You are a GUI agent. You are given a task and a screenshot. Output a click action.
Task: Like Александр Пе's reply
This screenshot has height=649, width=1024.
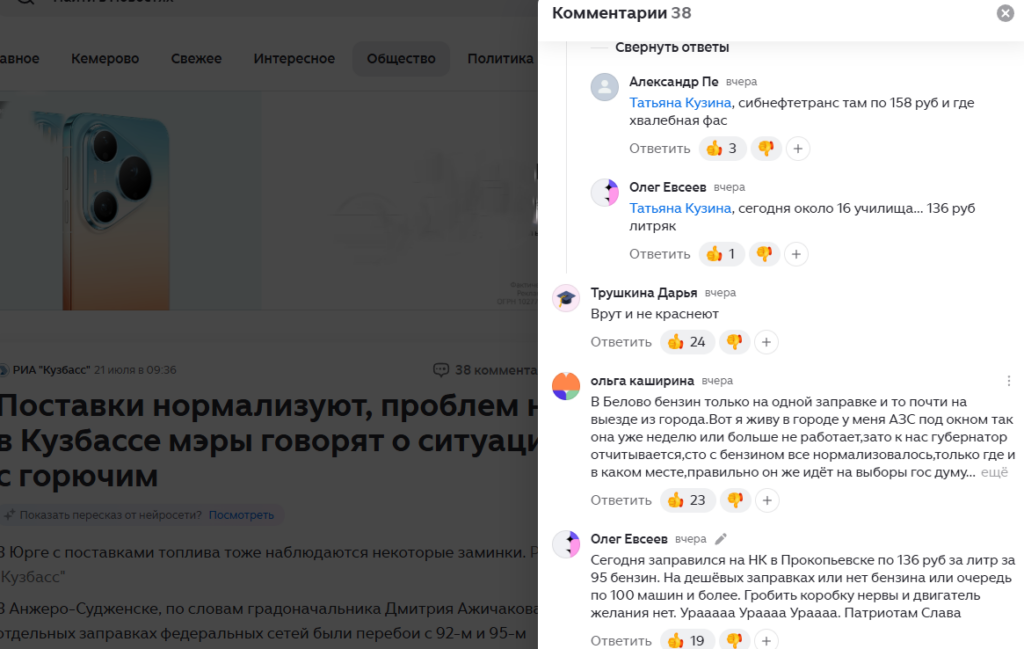tap(722, 148)
